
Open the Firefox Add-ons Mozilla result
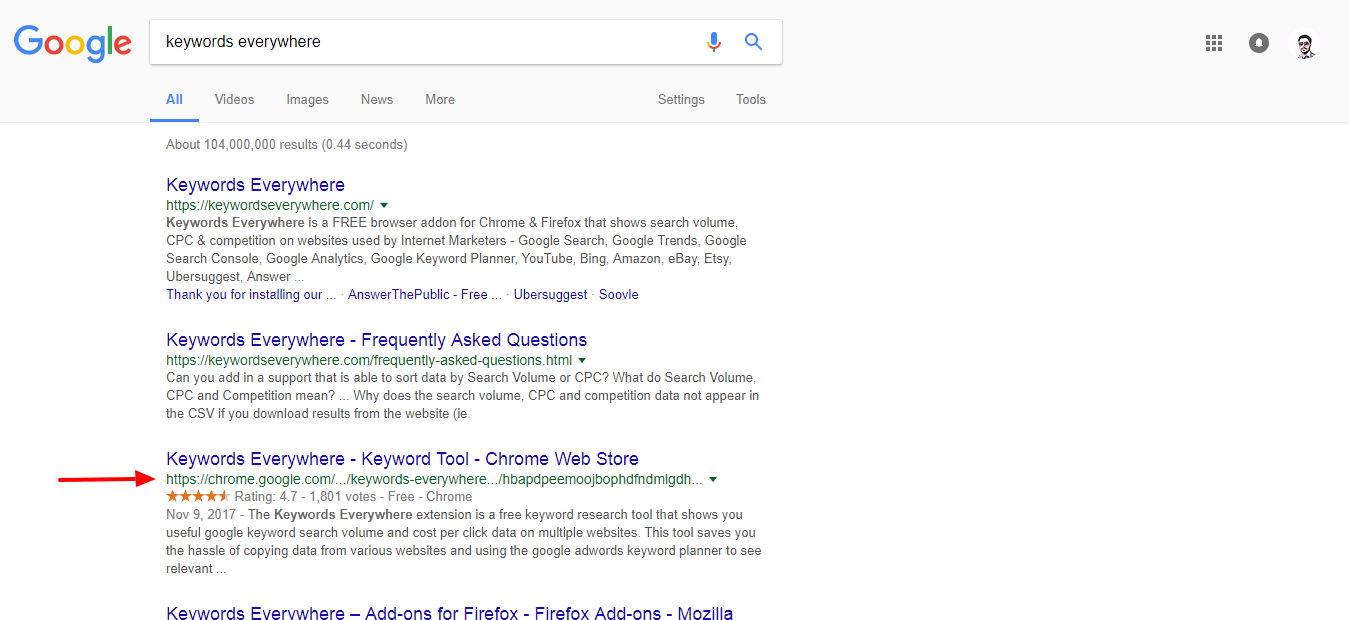click(x=450, y=612)
